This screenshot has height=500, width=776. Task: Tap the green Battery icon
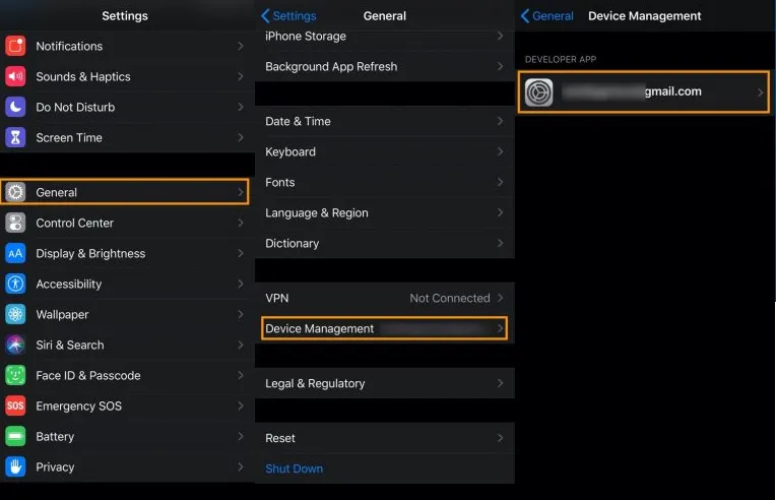15,437
